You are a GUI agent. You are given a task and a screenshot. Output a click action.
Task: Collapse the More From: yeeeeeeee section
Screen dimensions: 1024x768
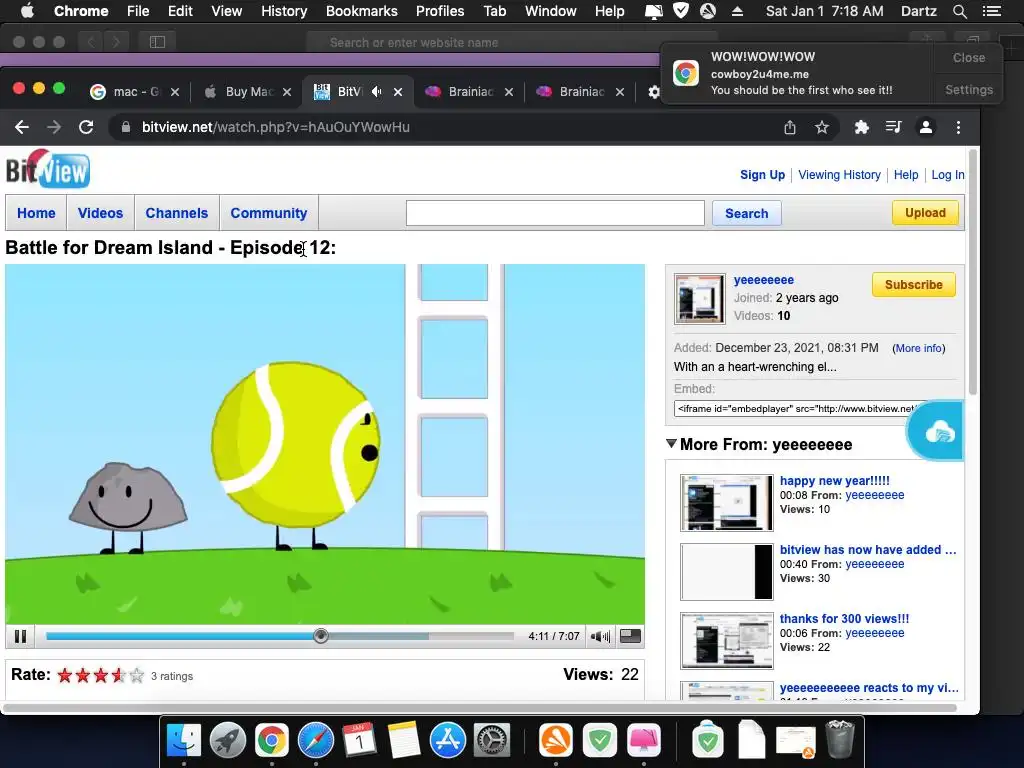pos(671,443)
